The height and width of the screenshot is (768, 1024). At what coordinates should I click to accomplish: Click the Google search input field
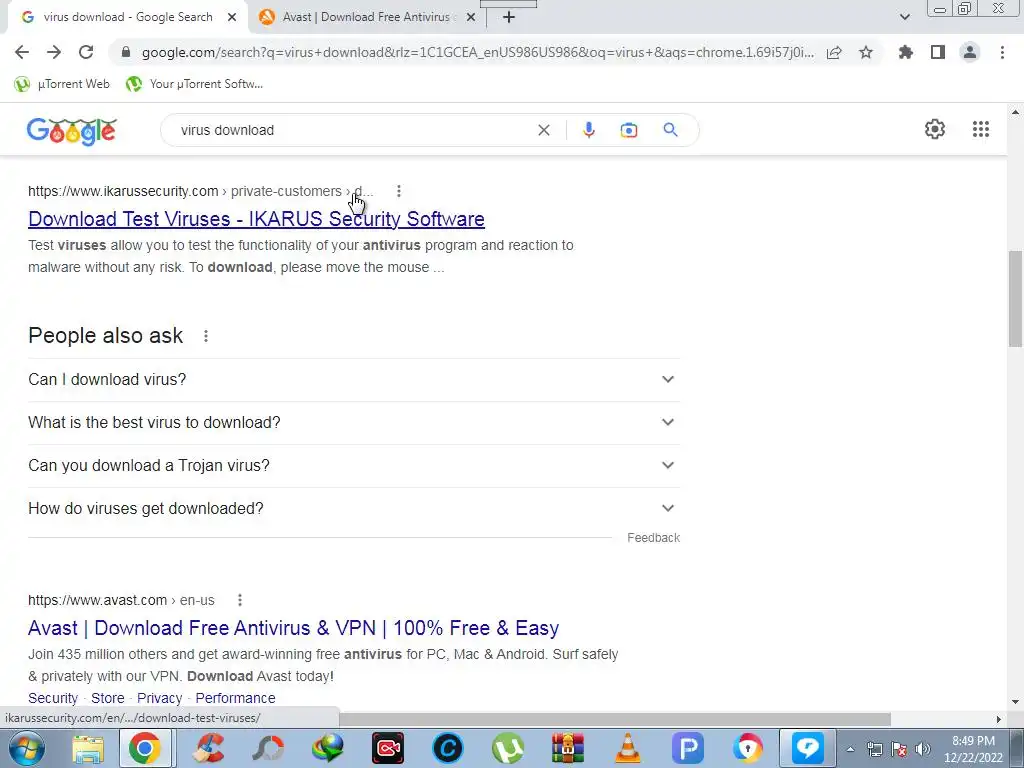[353, 130]
